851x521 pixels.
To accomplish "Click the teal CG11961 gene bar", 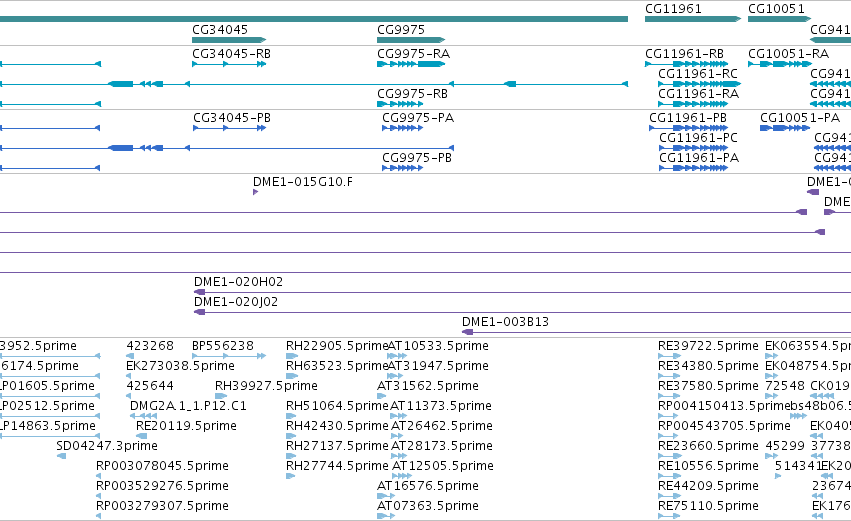I will [x=693, y=19].
